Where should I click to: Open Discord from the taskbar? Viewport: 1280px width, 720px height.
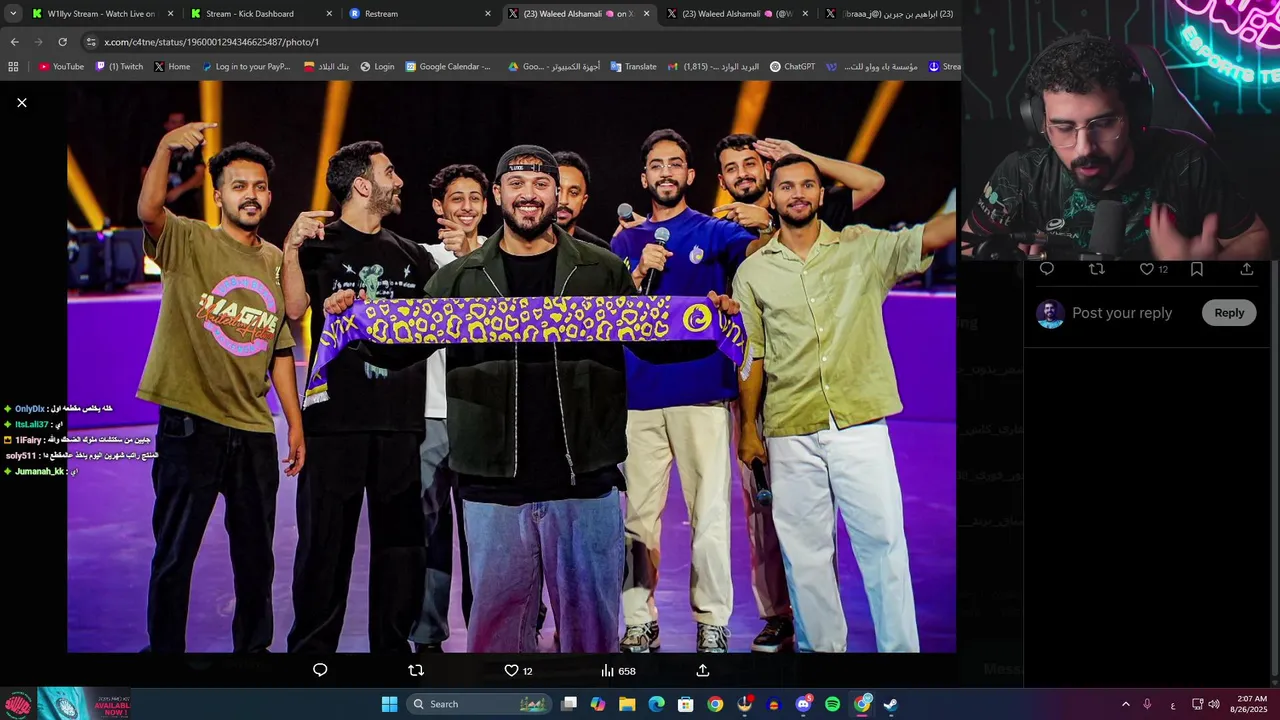[803, 704]
